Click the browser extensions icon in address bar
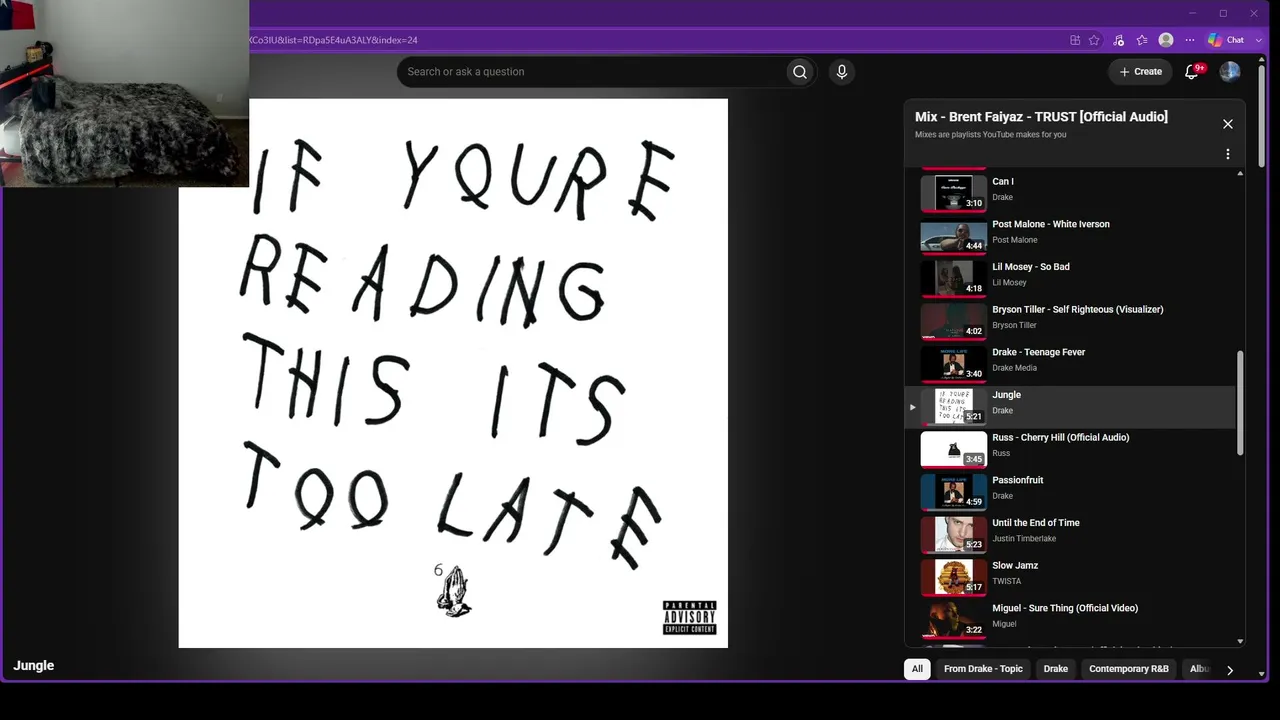Screen dimensions: 1280x720 (x=1075, y=40)
